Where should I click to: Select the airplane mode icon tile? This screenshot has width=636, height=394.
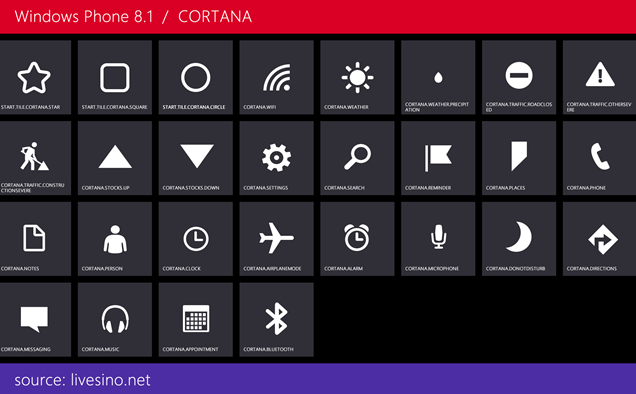pyautogui.click(x=276, y=238)
